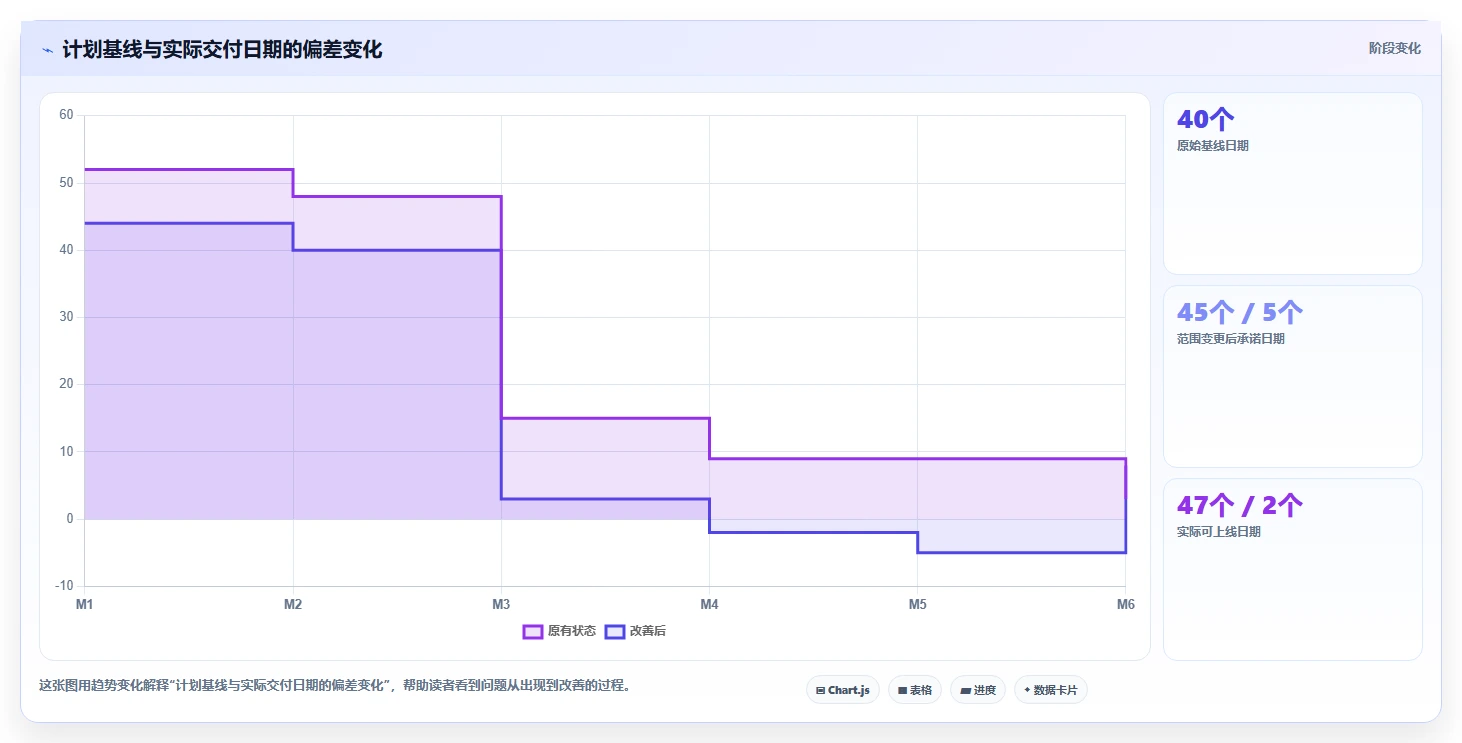The height and width of the screenshot is (743, 1462).
Task: Click the M5 x-axis label
Action: 917,604
